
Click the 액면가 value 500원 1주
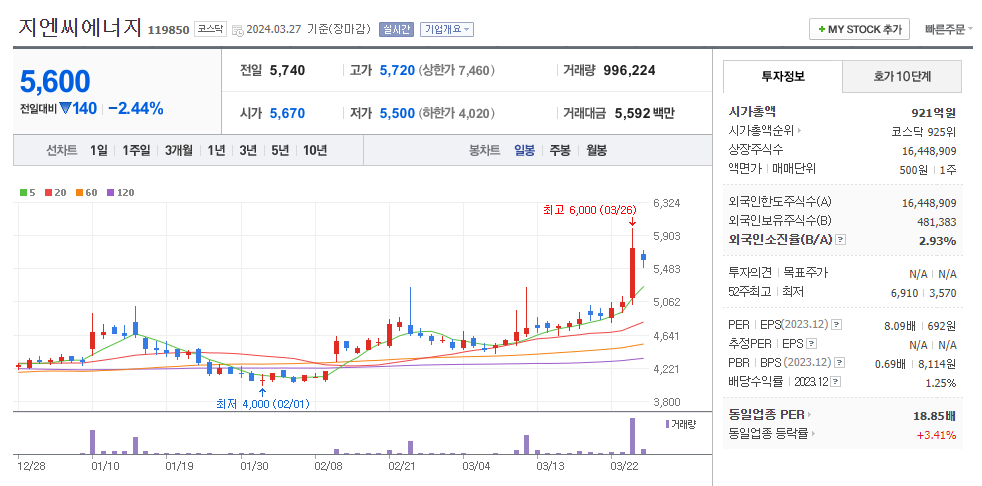(x=928, y=169)
